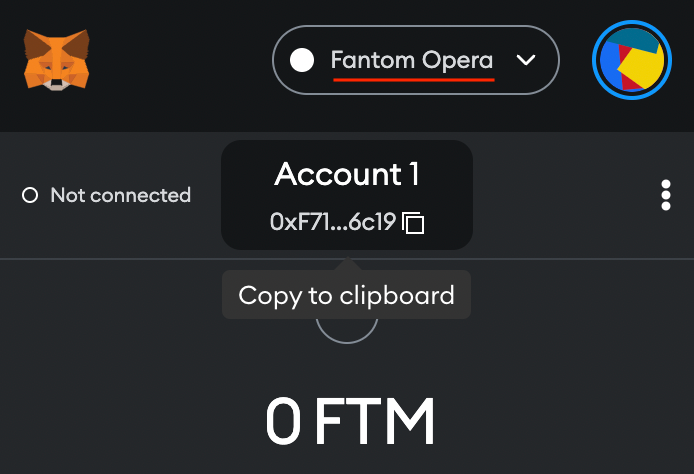Viewport: 694px width, 474px height.
Task: Click the tooltip arrow pointing to address
Action: click(347, 263)
